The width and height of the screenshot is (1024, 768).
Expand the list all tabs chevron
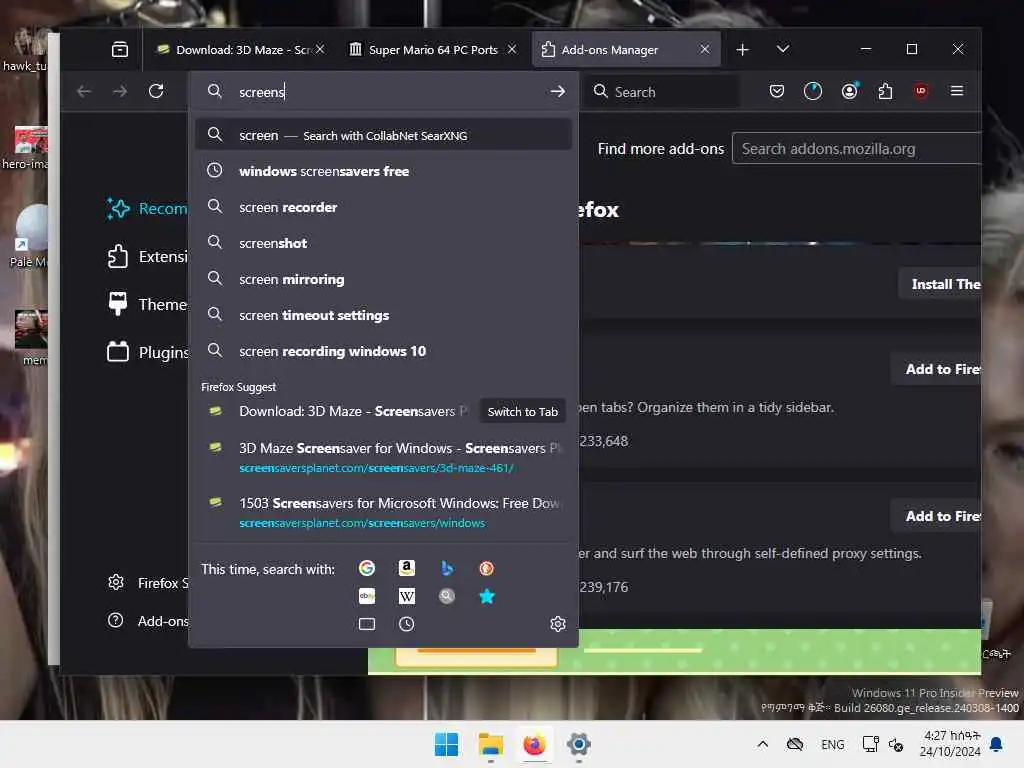pyautogui.click(x=783, y=49)
